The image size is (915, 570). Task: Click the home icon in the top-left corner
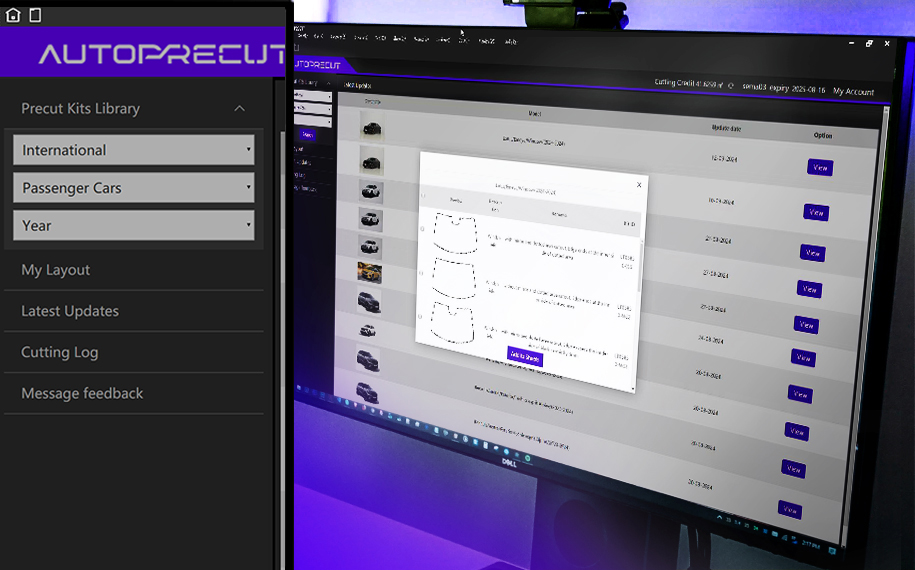click(13, 15)
